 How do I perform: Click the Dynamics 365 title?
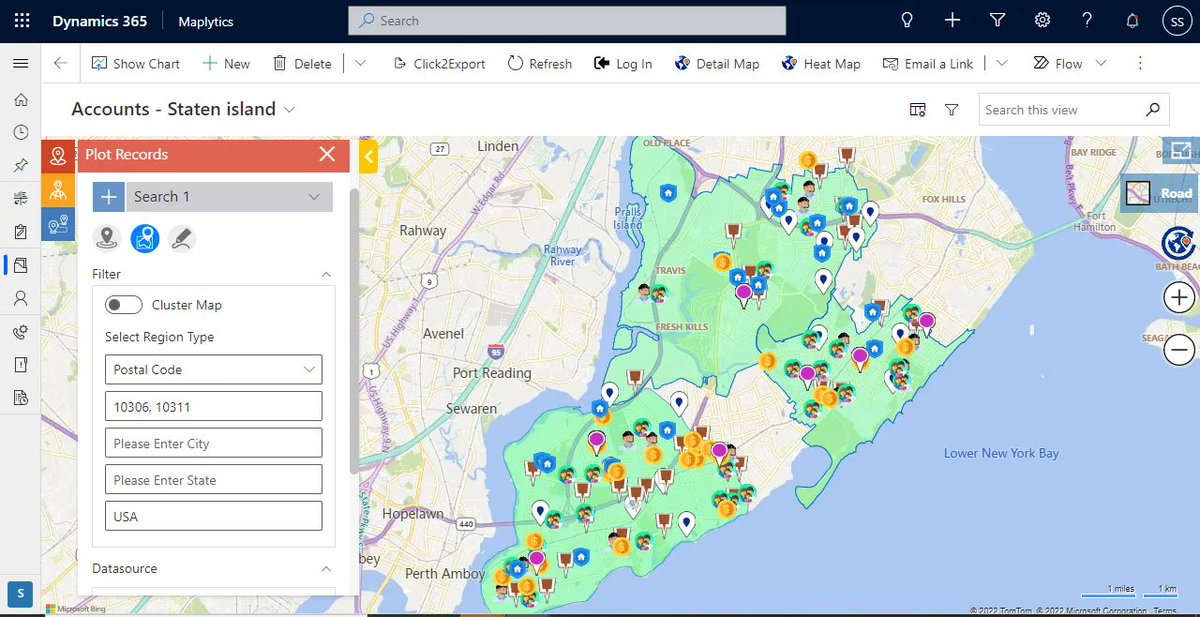pyautogui.click(x=99, y=20)
